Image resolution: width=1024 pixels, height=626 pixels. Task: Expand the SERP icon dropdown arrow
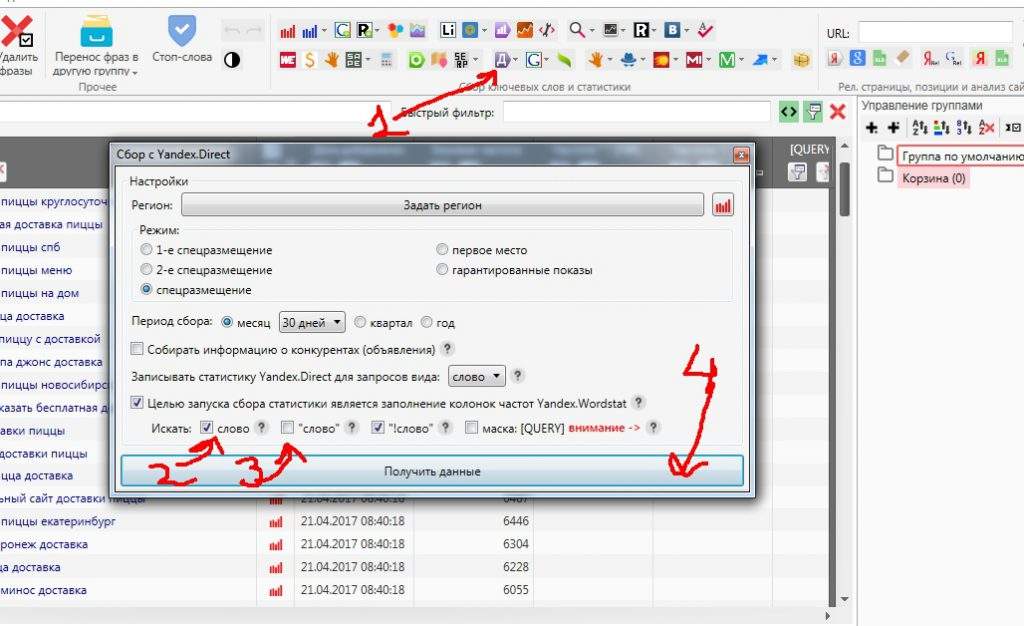[x=475, y=60]
